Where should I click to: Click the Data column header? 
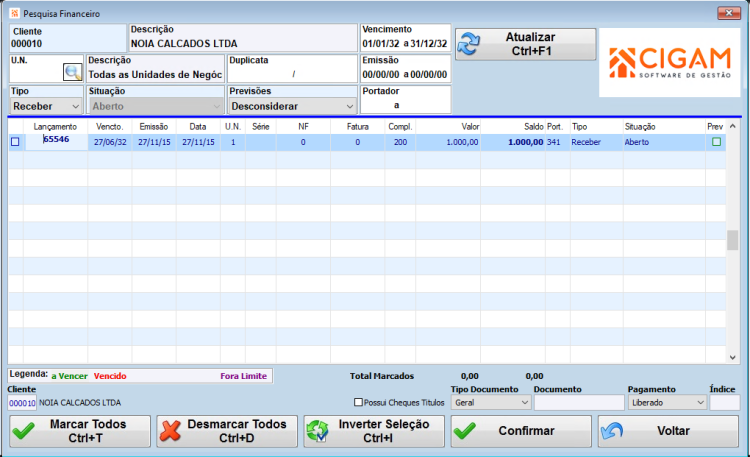point(198,127)
